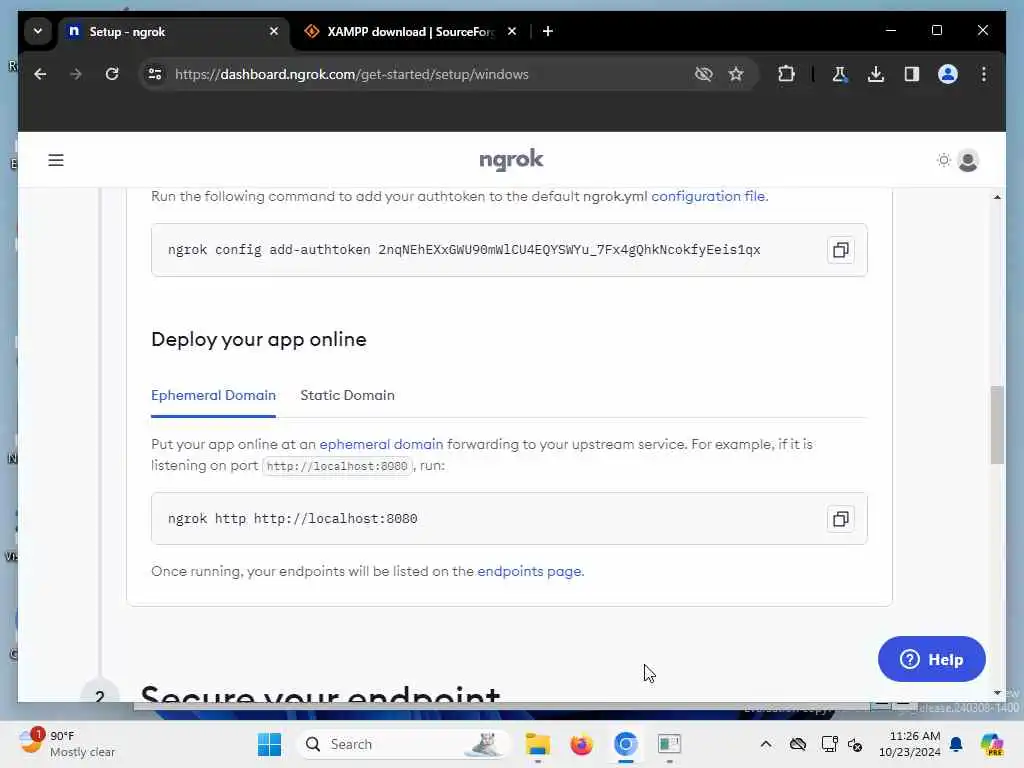Image resolution: width=1024 pixels, height=768 pixels.
Task: Click the crossed-out eye icon in address bar
Action: point(703,74)
